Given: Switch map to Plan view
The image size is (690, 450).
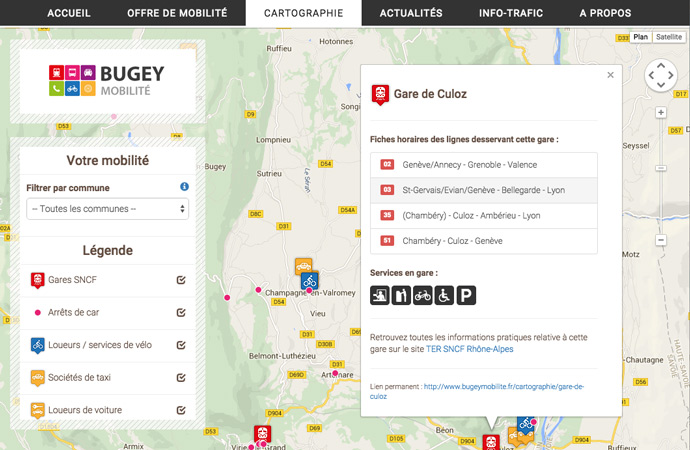Looking at the screenshot, I should (x=640, y=37).
